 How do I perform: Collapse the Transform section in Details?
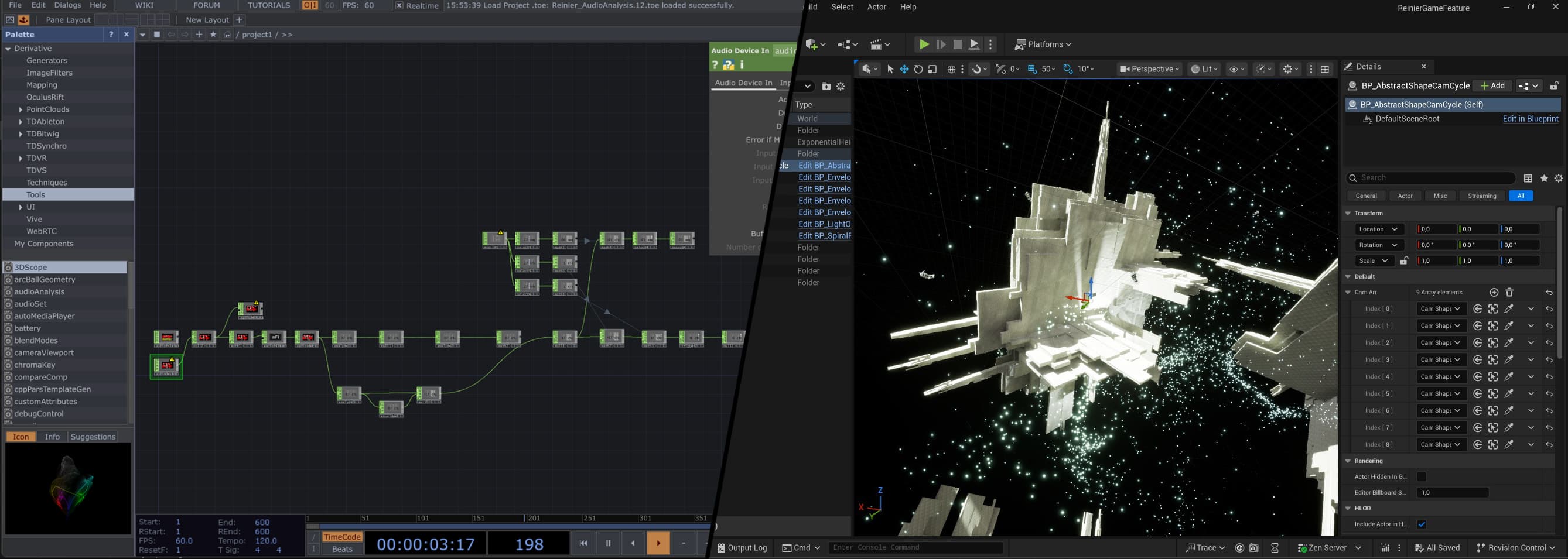(x=1348, y=214)
